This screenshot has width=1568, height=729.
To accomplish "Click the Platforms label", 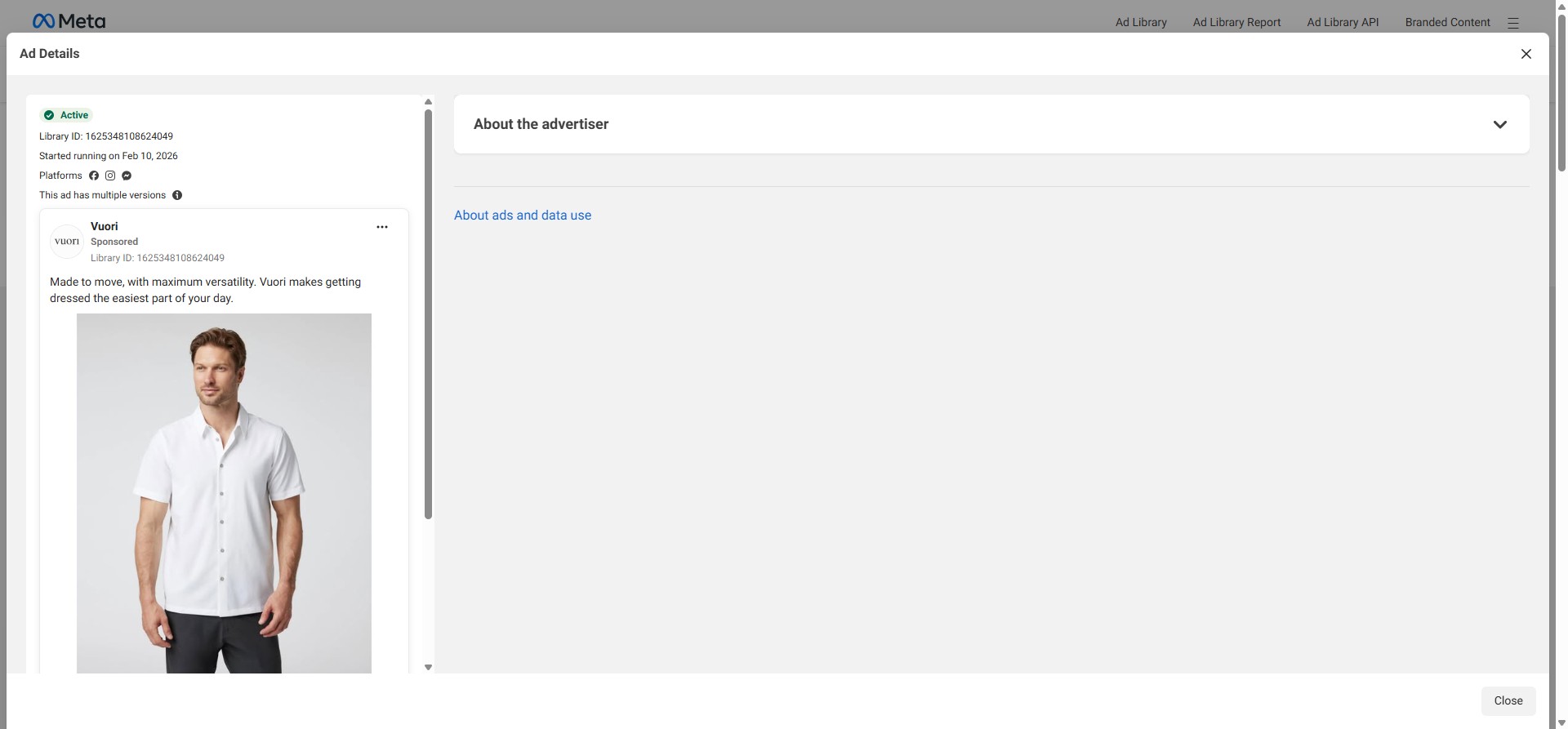I will click(60, 176).
